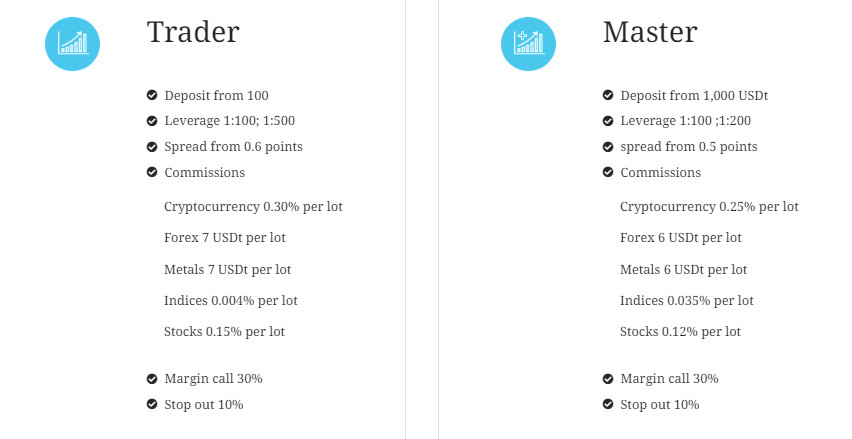Click checkmark icon beside Trader Deposit from 100

point(152,96)
